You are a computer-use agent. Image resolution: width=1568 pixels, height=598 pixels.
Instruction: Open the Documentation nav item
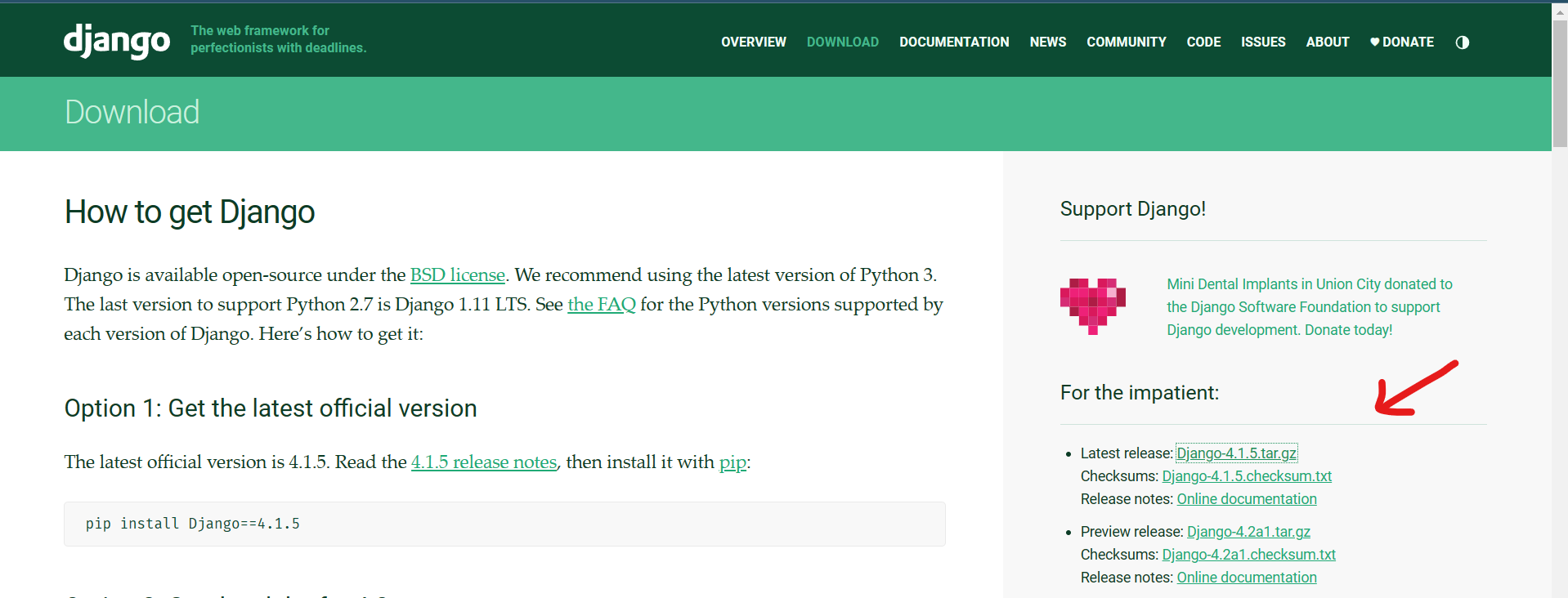point(954,42)
